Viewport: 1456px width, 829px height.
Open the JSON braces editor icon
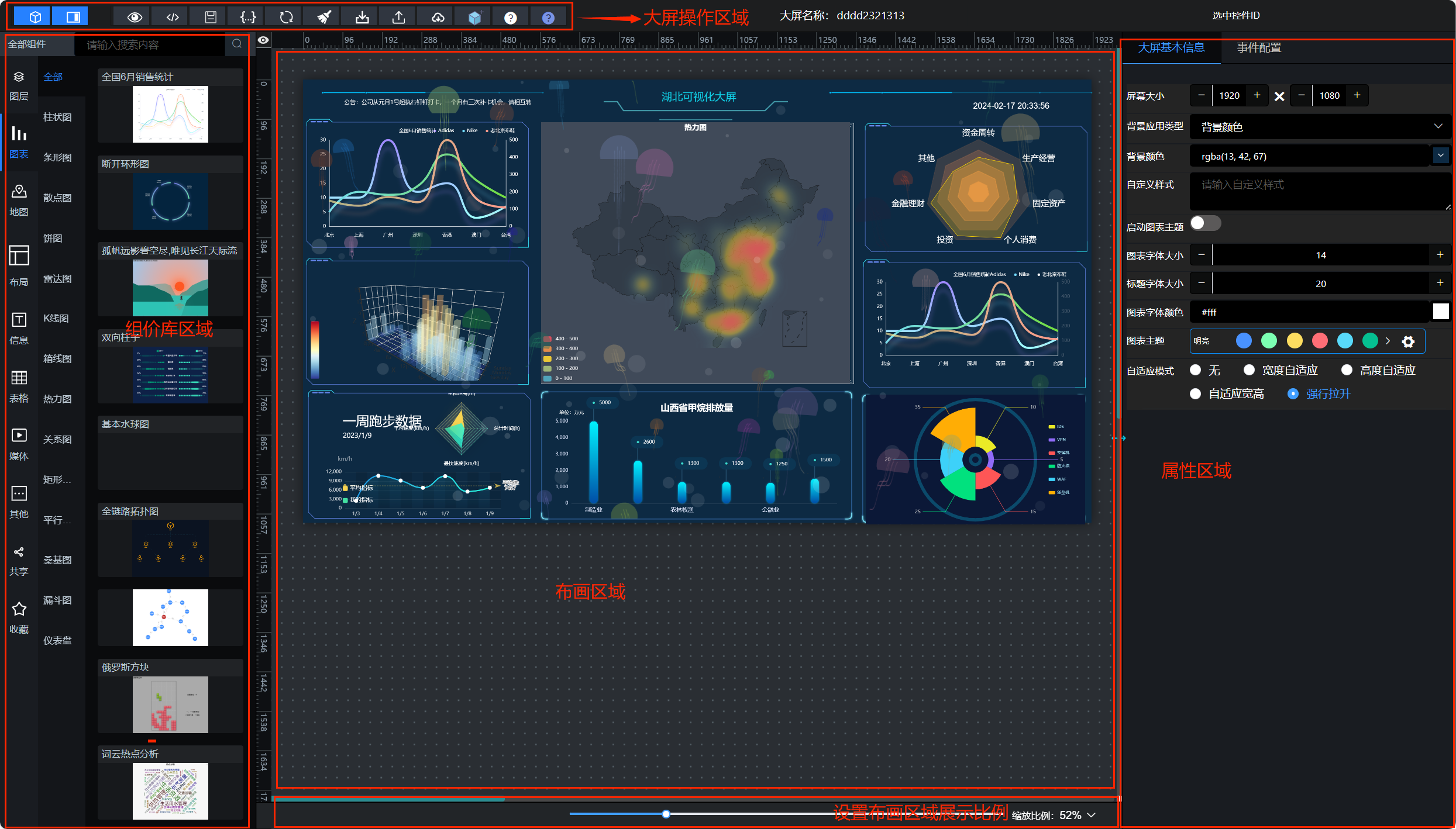tap(248, 17)
